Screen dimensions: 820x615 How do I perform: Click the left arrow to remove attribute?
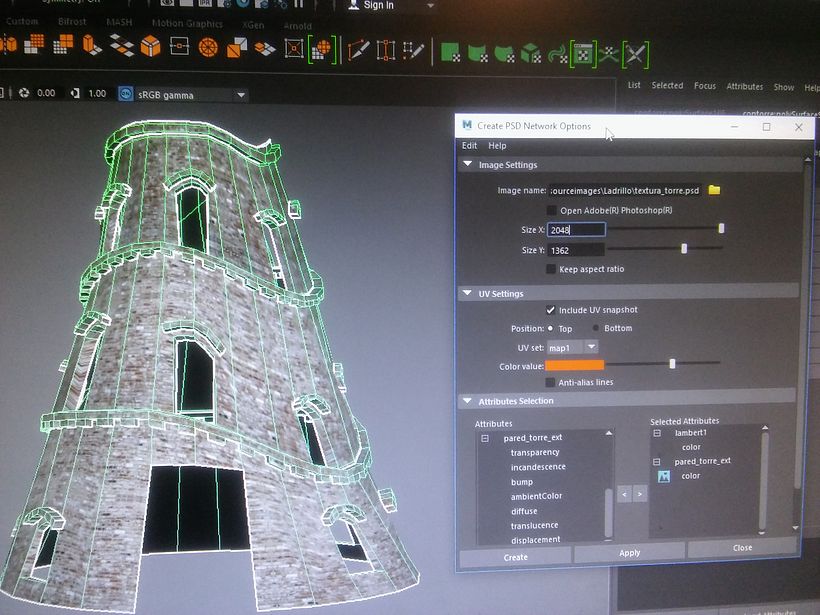(x=624, y=494)
